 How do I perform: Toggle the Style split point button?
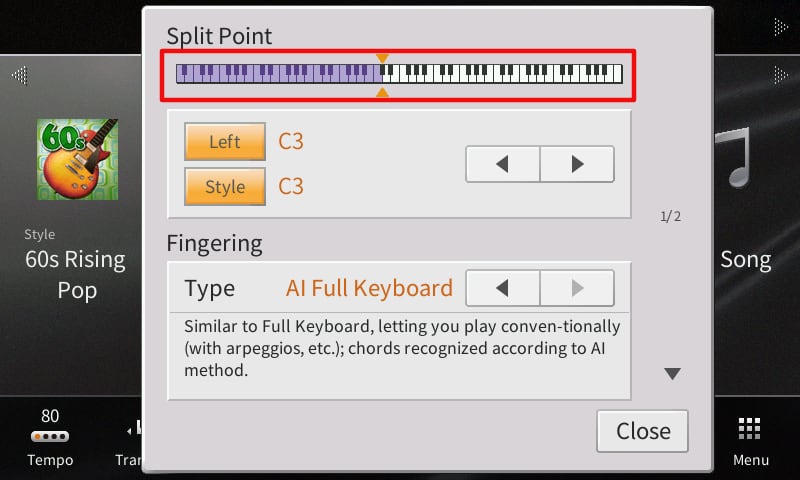tap(224, 186)
